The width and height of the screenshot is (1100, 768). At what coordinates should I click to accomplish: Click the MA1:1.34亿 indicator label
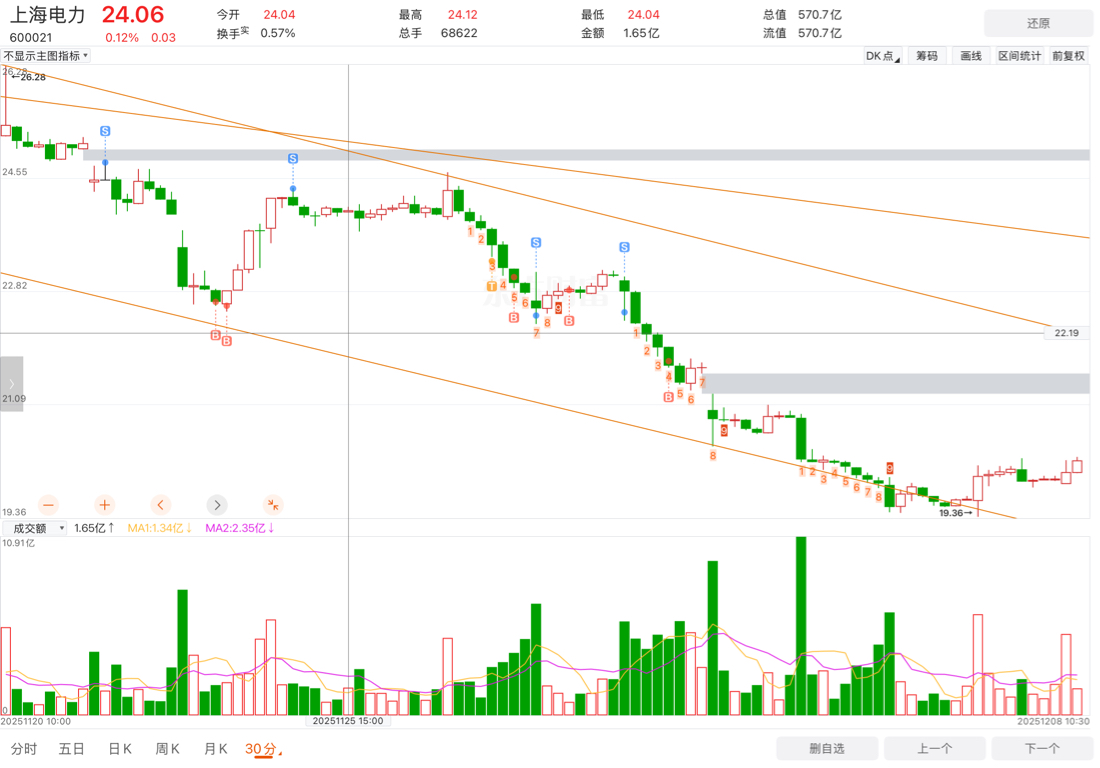pos(159,528)
